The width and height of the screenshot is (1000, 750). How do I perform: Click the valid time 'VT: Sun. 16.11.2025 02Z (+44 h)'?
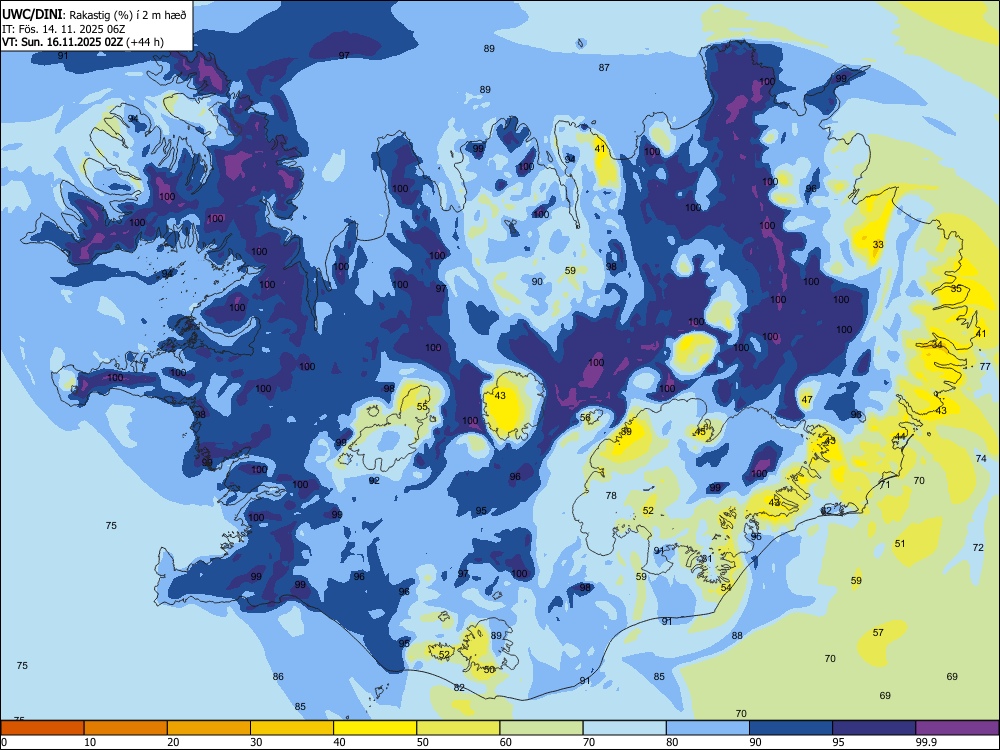pos(82,42)
